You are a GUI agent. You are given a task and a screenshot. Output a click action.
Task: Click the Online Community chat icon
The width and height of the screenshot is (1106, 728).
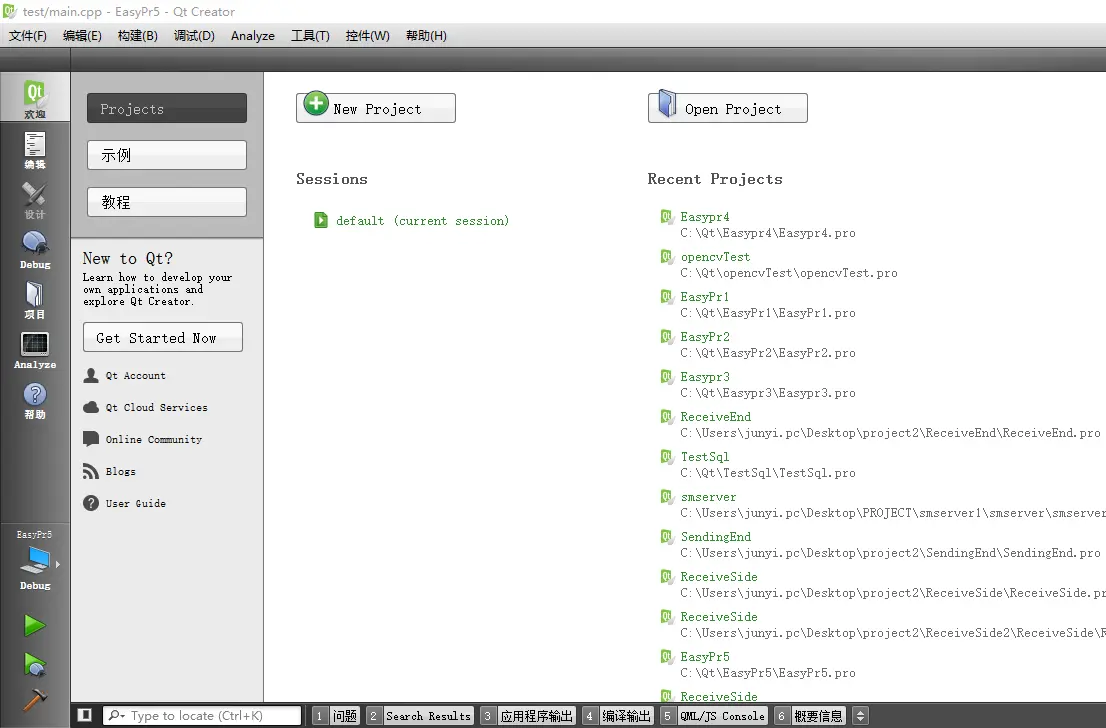pos(91,439)
